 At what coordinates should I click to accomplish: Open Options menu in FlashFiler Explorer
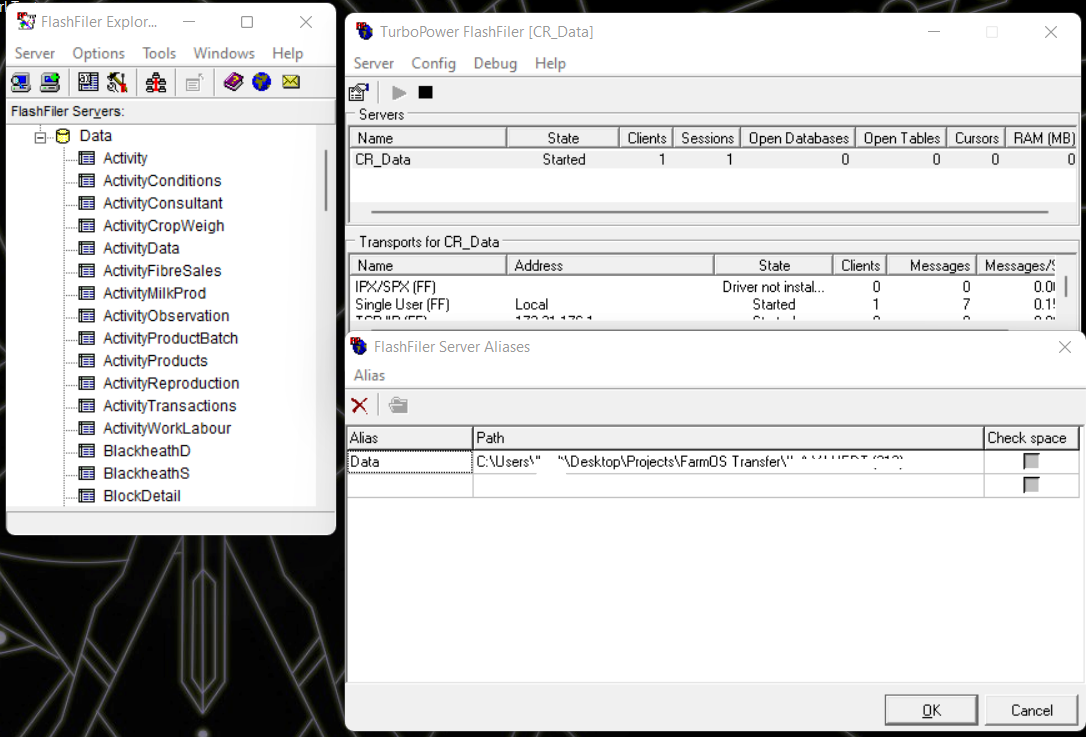[98, 53]
